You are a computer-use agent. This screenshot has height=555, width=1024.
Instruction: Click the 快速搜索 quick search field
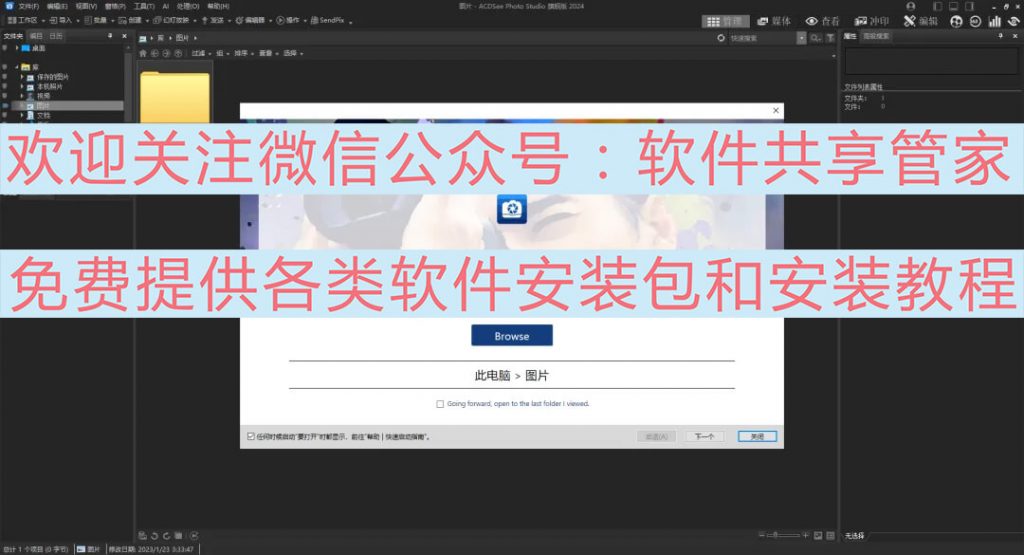(761, 38)
